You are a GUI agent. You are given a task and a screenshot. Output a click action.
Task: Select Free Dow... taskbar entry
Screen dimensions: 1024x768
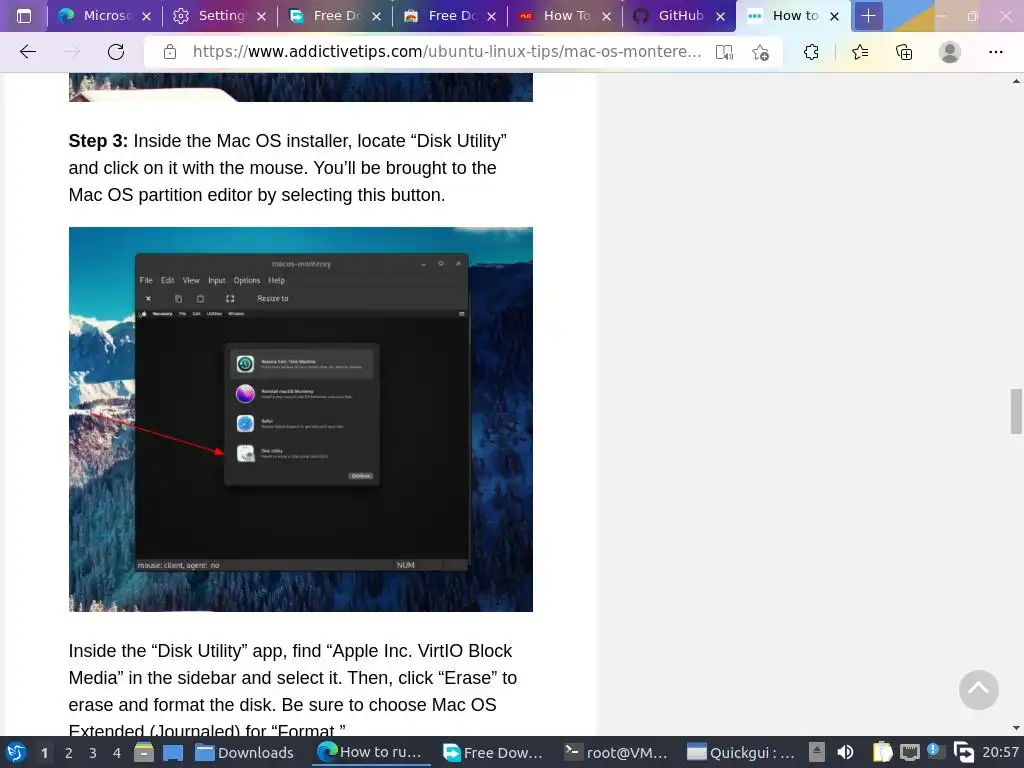(x=492, y=752)
